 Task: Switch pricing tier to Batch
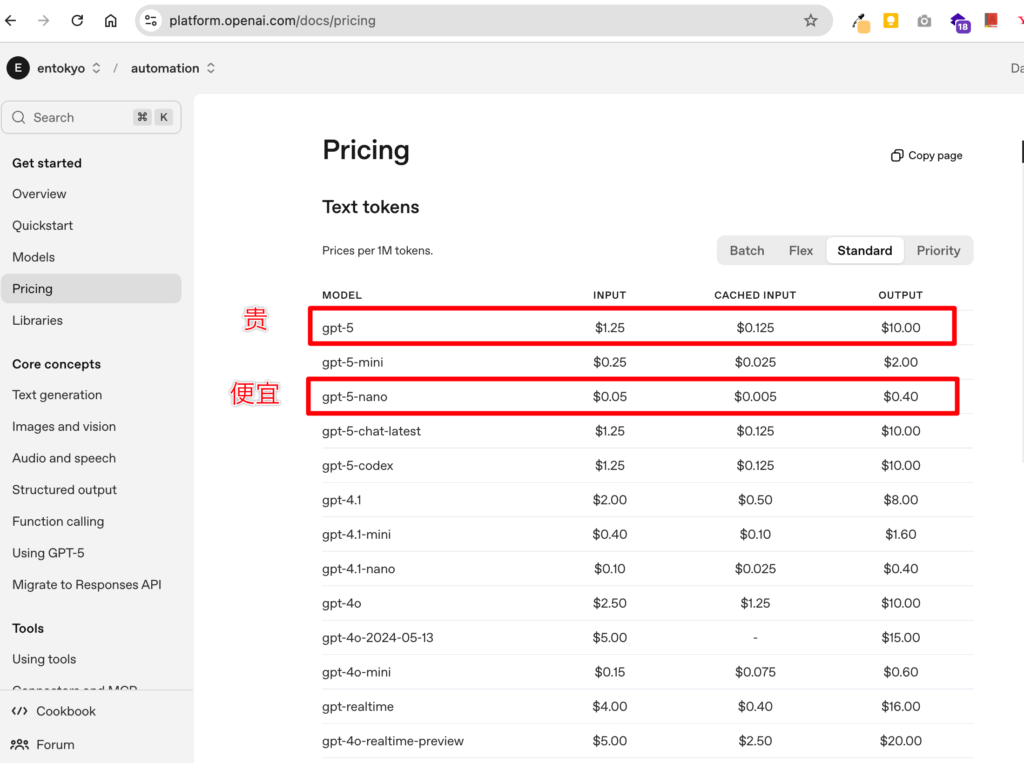[x=746, y=251]
